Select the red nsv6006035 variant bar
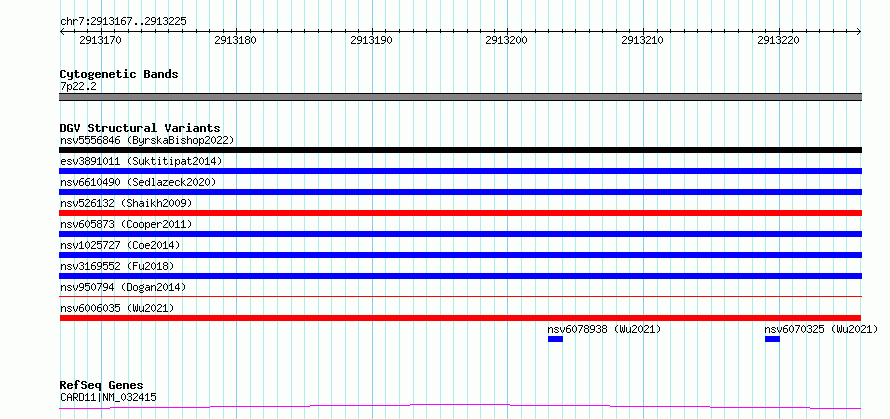The width and height of the screenshot is (890, 419). point(460,318)
